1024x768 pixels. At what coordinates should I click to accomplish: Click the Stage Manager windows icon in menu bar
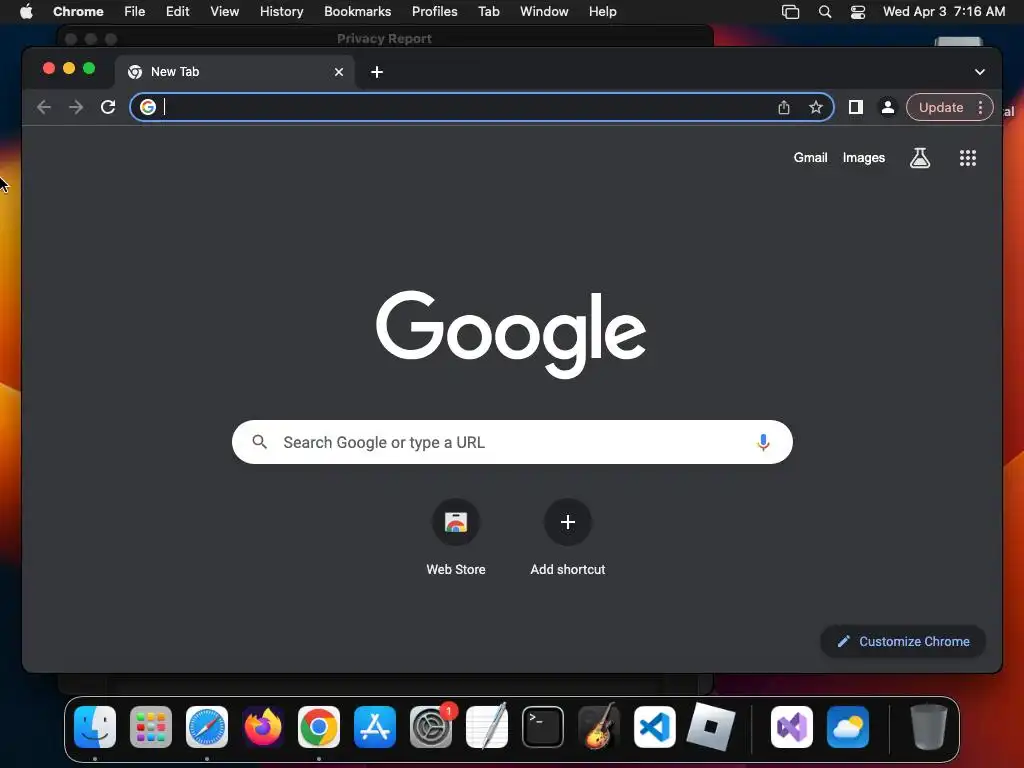791,12
